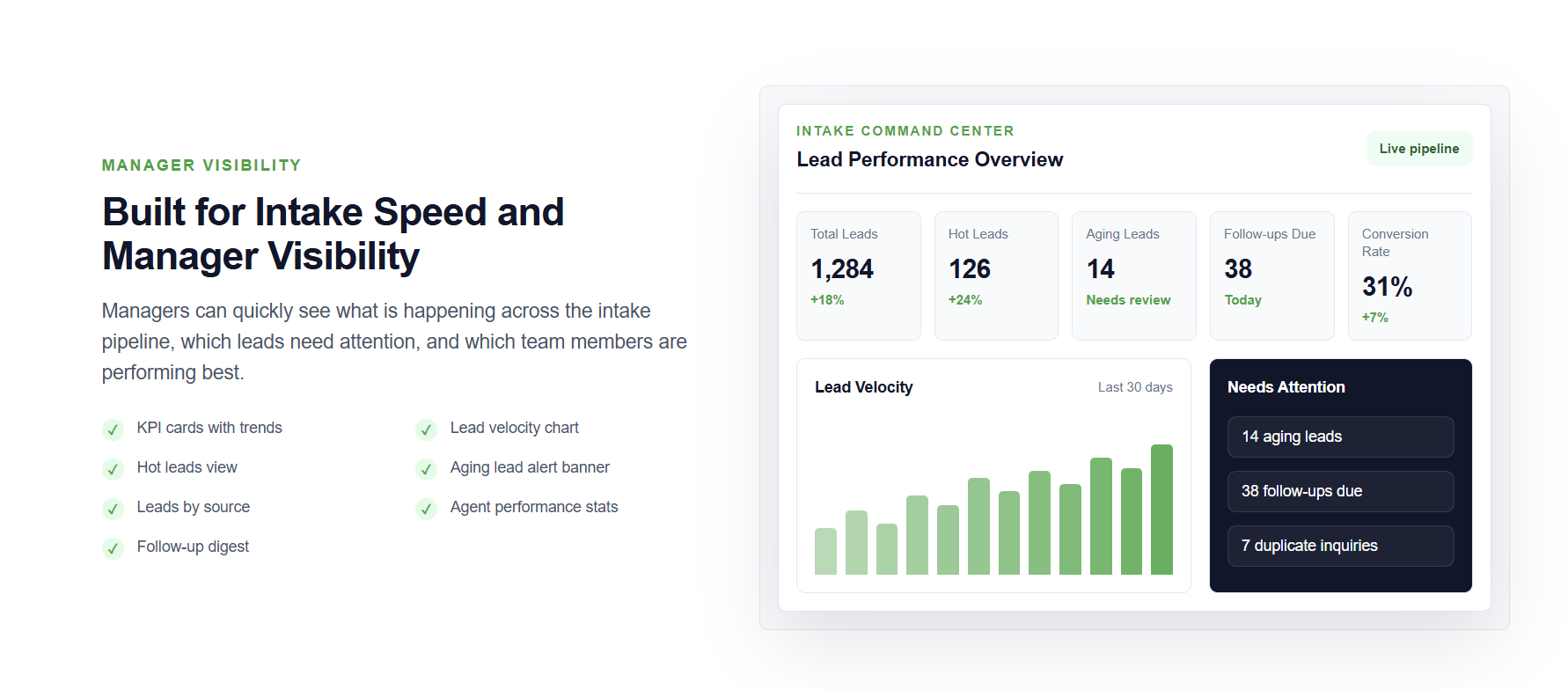Open the 38 follow-ups due alert

pyautogui.click(x=1340, y=491)
